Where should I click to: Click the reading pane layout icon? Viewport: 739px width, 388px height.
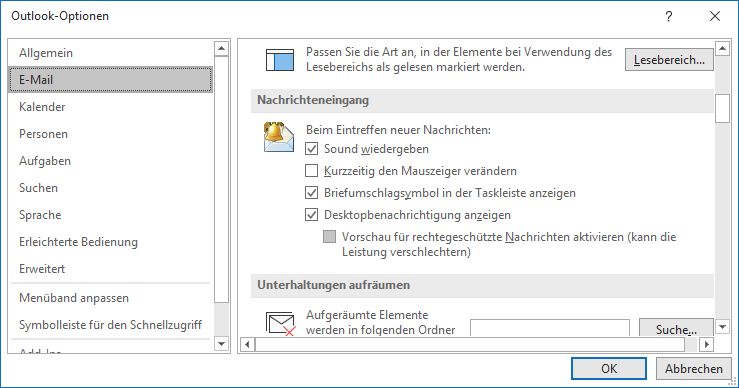(280, 60)
